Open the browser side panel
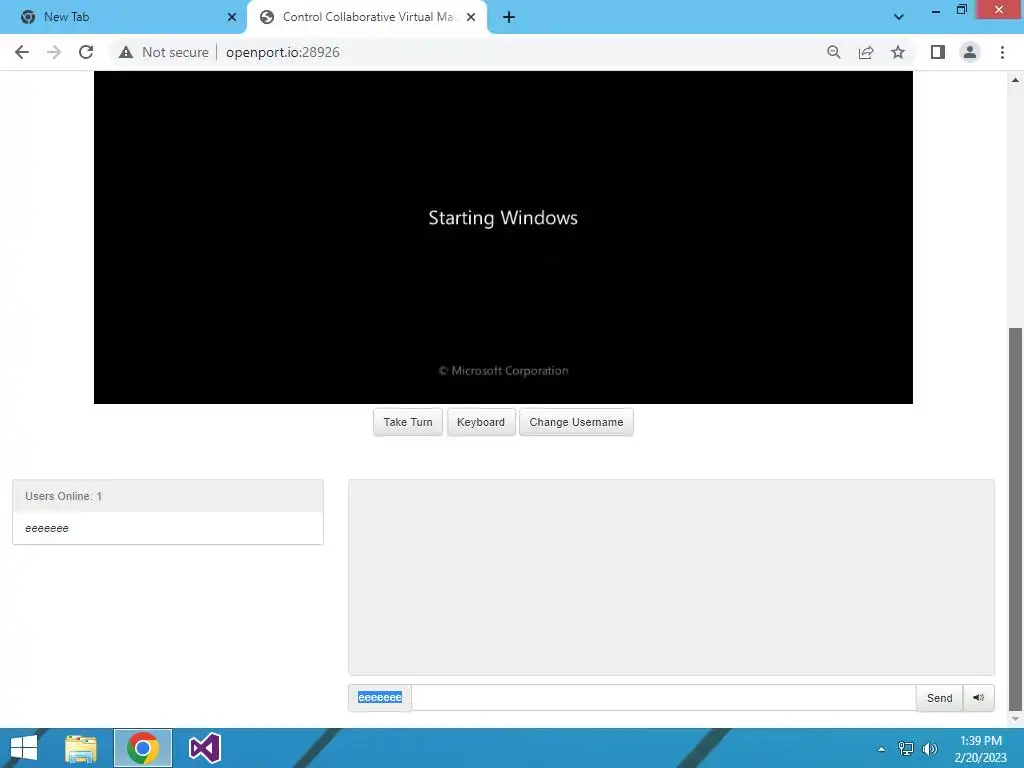This screenshot has height=768, width=1024. (x=938, y=52)
